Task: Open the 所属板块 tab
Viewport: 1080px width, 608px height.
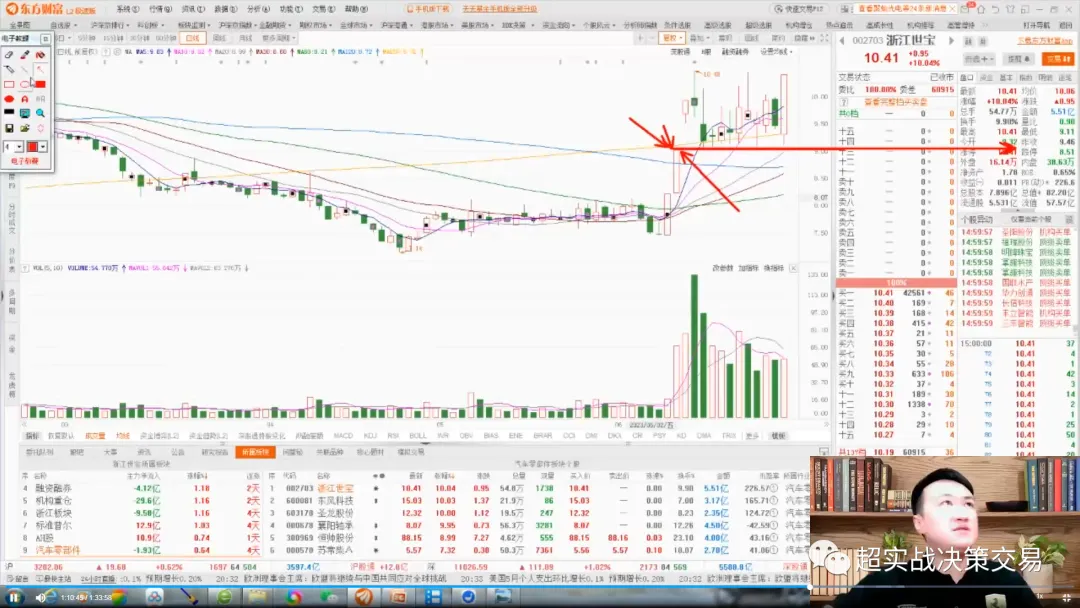Action: (x=255, y=452)
